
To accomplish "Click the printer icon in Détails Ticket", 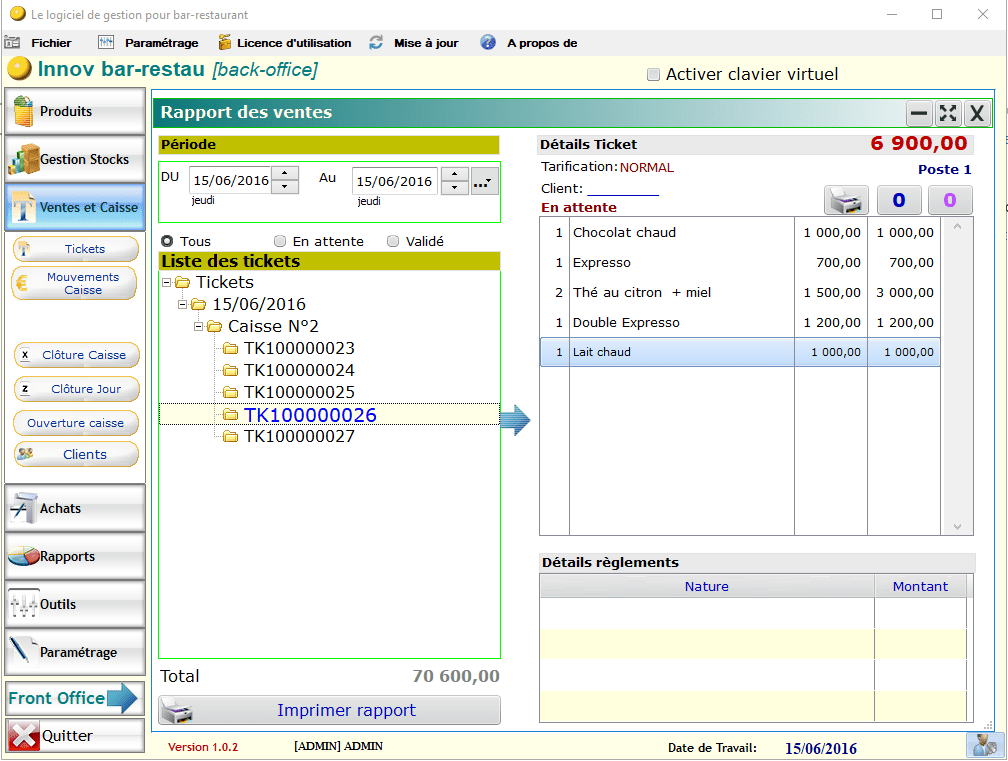I will (846, 200).
